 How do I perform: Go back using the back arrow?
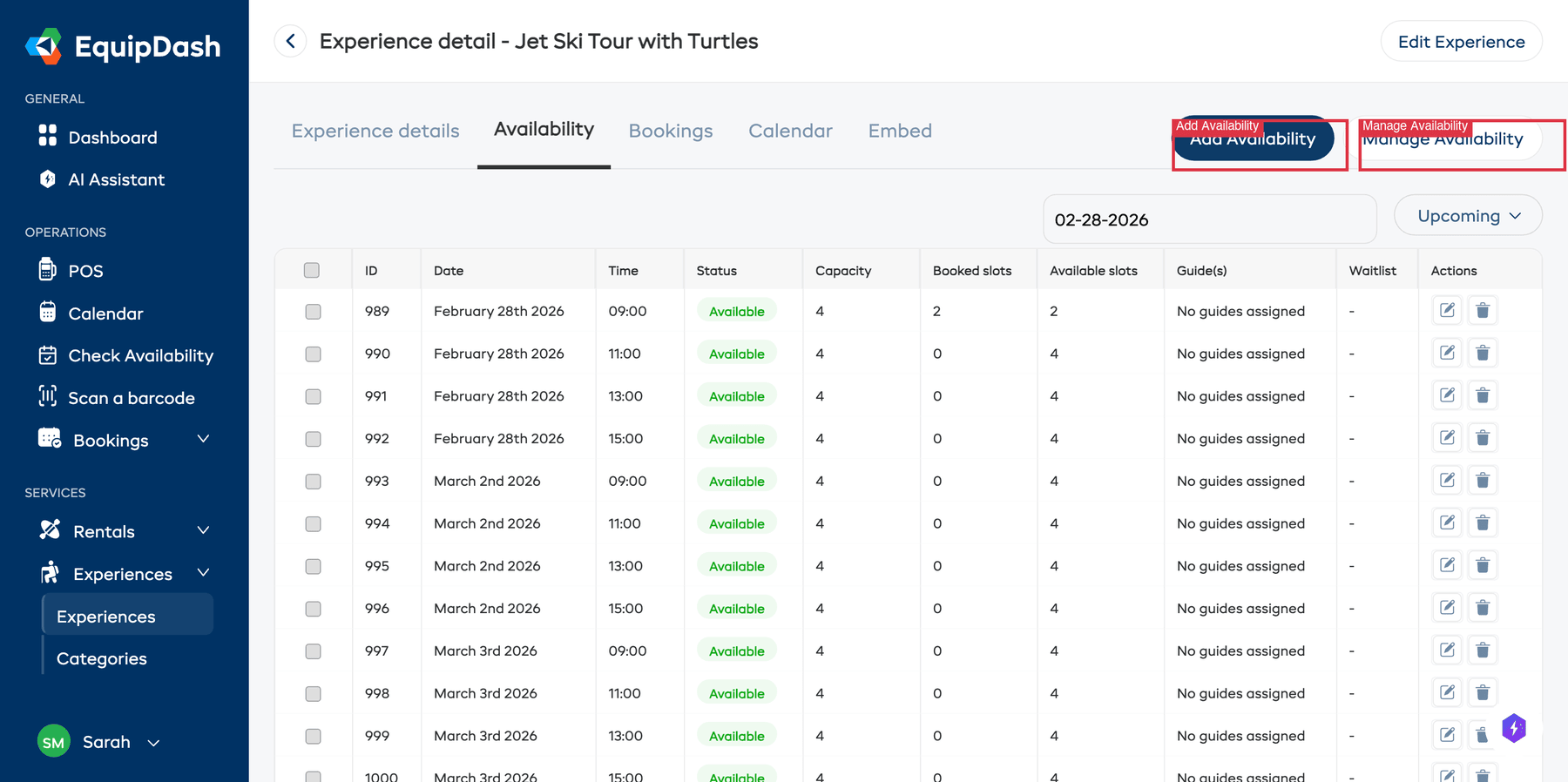point(290,41)
